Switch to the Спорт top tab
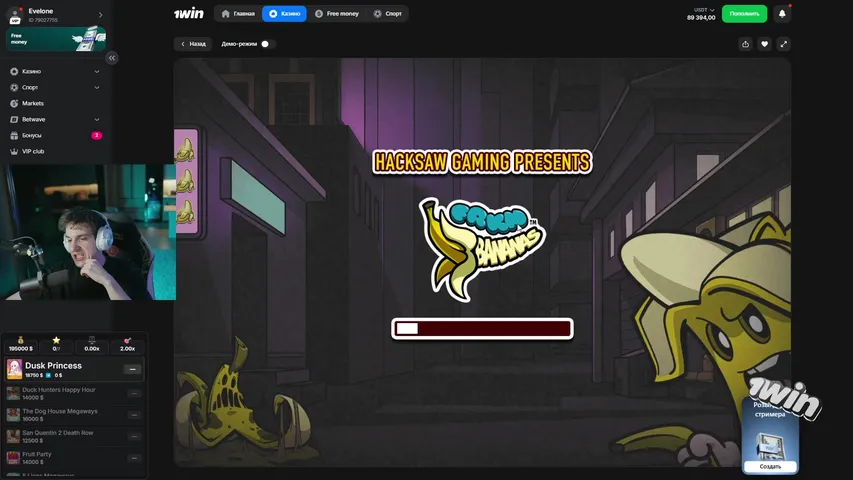Image resolution: width=853 pixels, height=480 pixels. (x=388, y=14)
